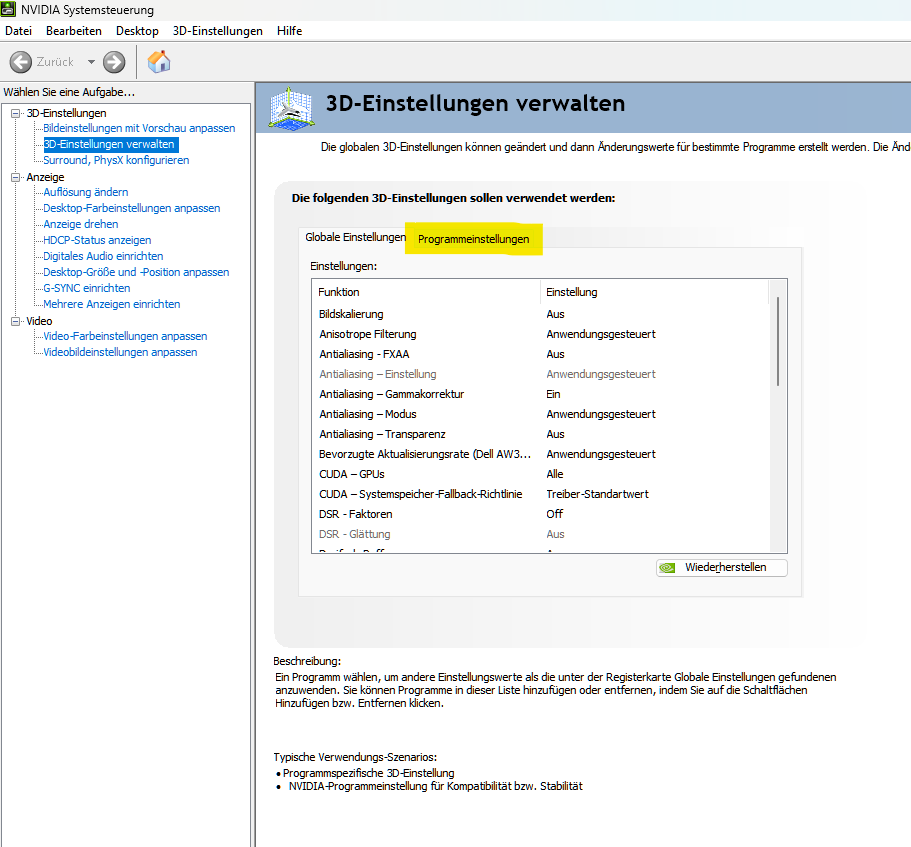Open Desktop-Farbeinstellungen anpassen
Viewport: 911px width, 847px height.
(131, 208)
